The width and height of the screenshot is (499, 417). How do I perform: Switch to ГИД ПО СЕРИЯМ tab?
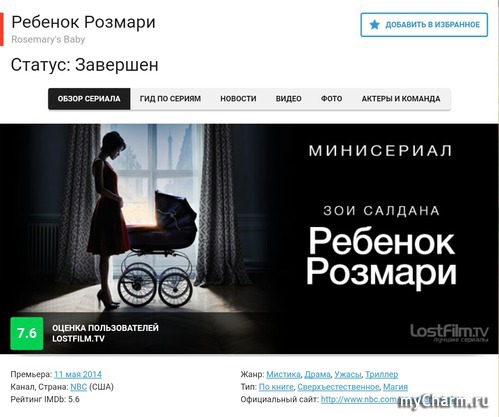[170, 99]
